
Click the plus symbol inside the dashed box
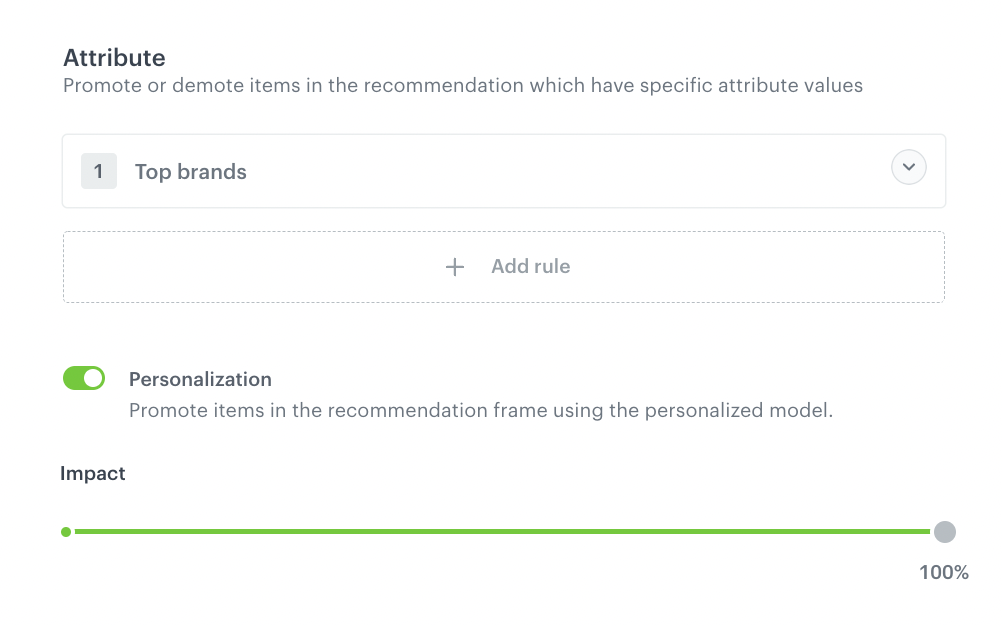[x=454, y=266]
